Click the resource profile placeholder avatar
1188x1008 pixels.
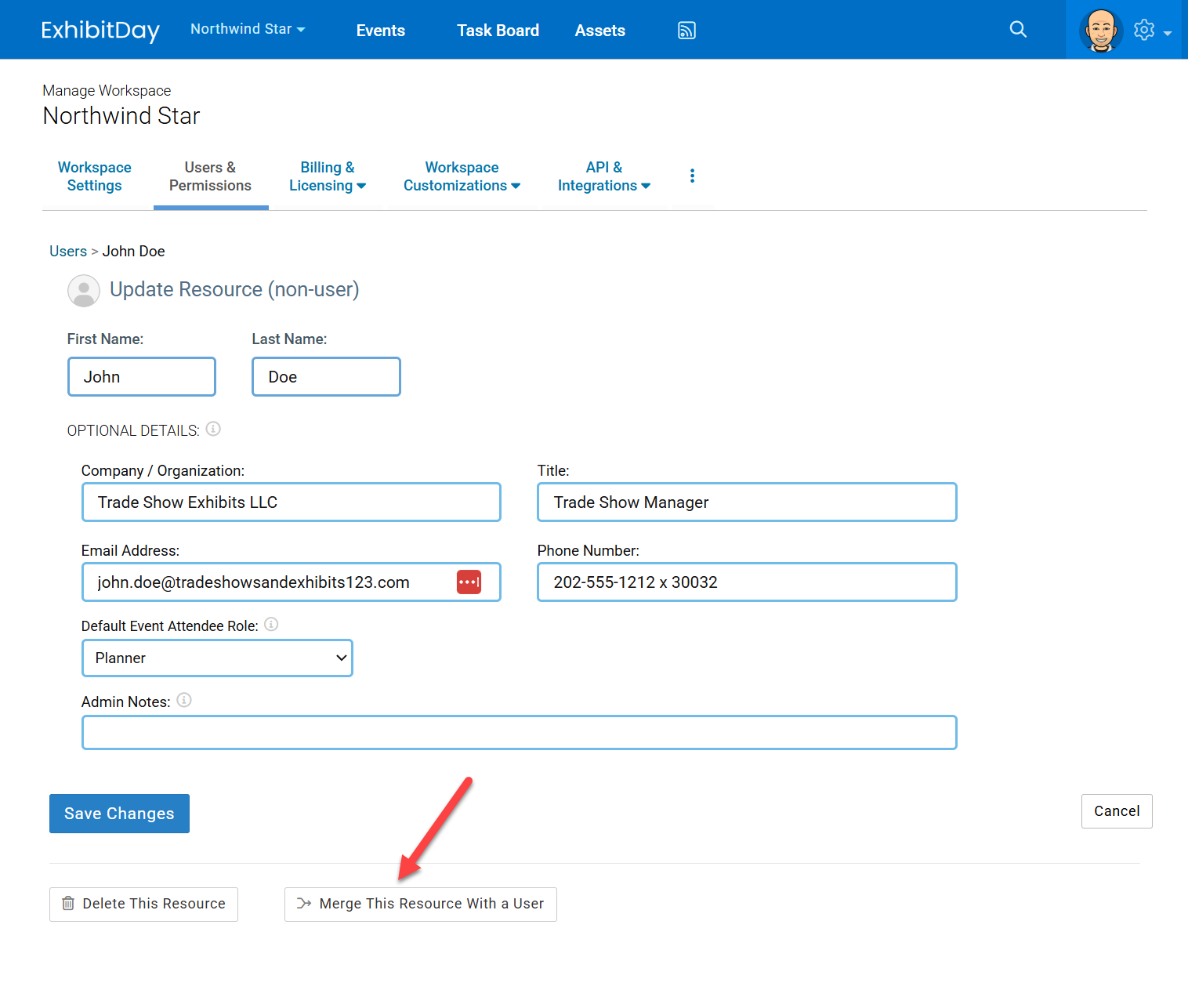(84, 291)
